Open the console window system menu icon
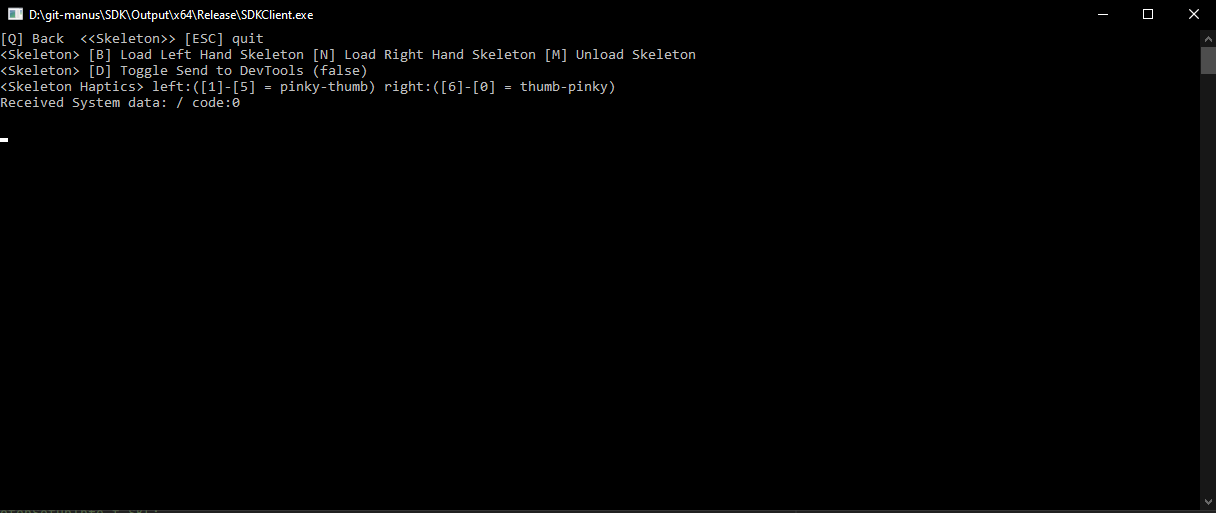 pos(16,14)
